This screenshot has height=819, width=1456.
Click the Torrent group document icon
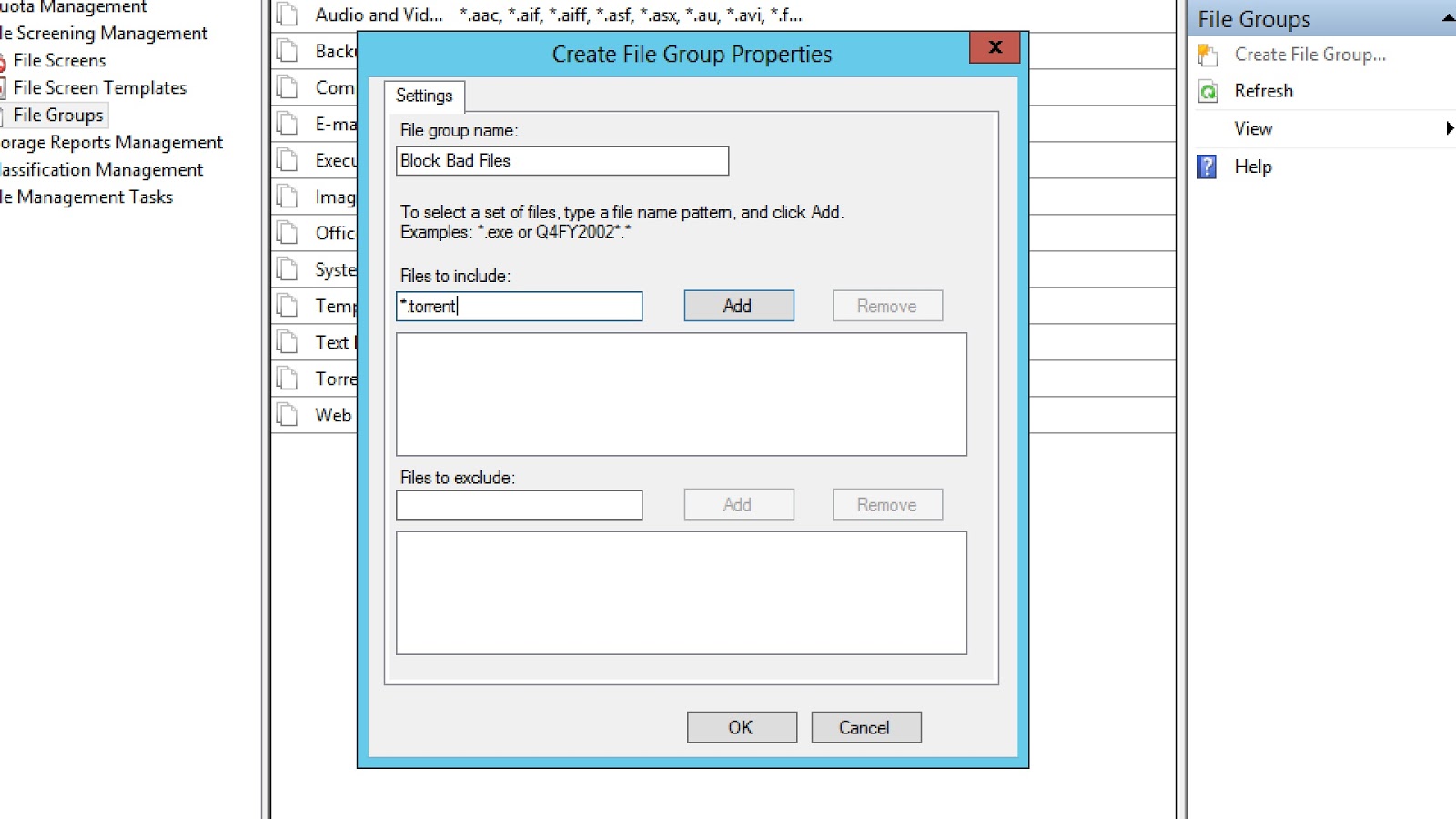(288, 379)
